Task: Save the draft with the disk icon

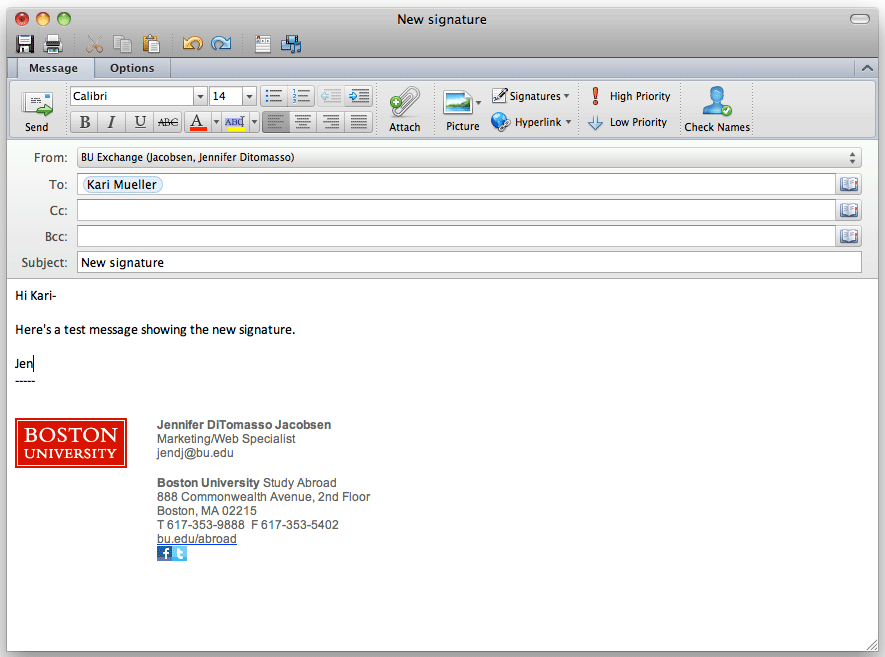Action: 23,43
